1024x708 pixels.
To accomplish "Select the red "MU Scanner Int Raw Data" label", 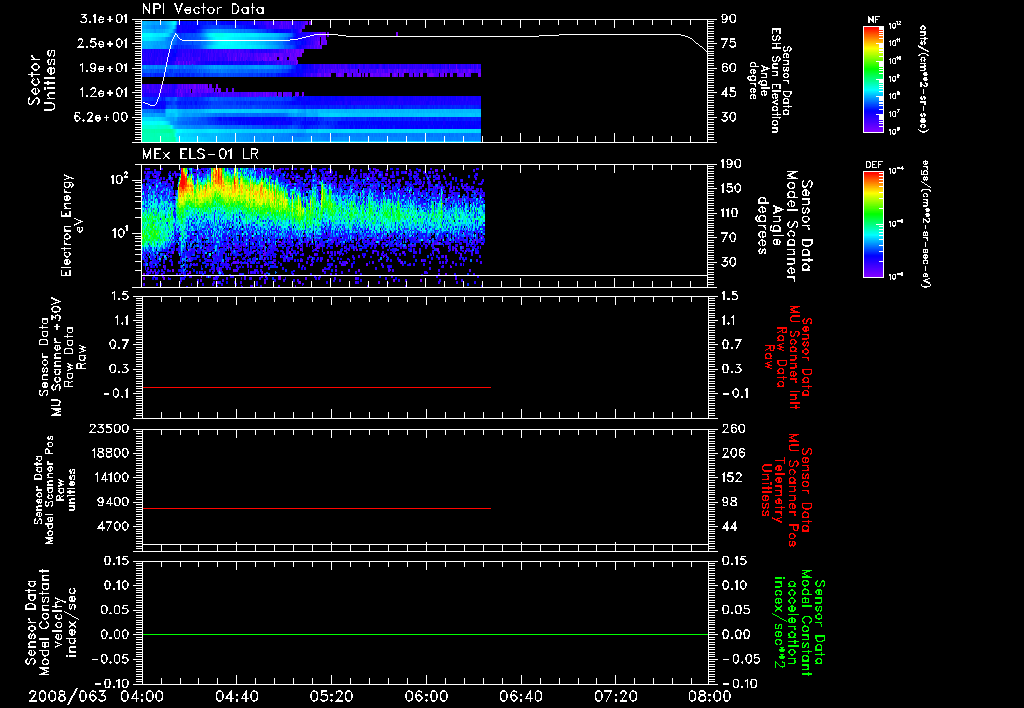I will click(788, 357).
